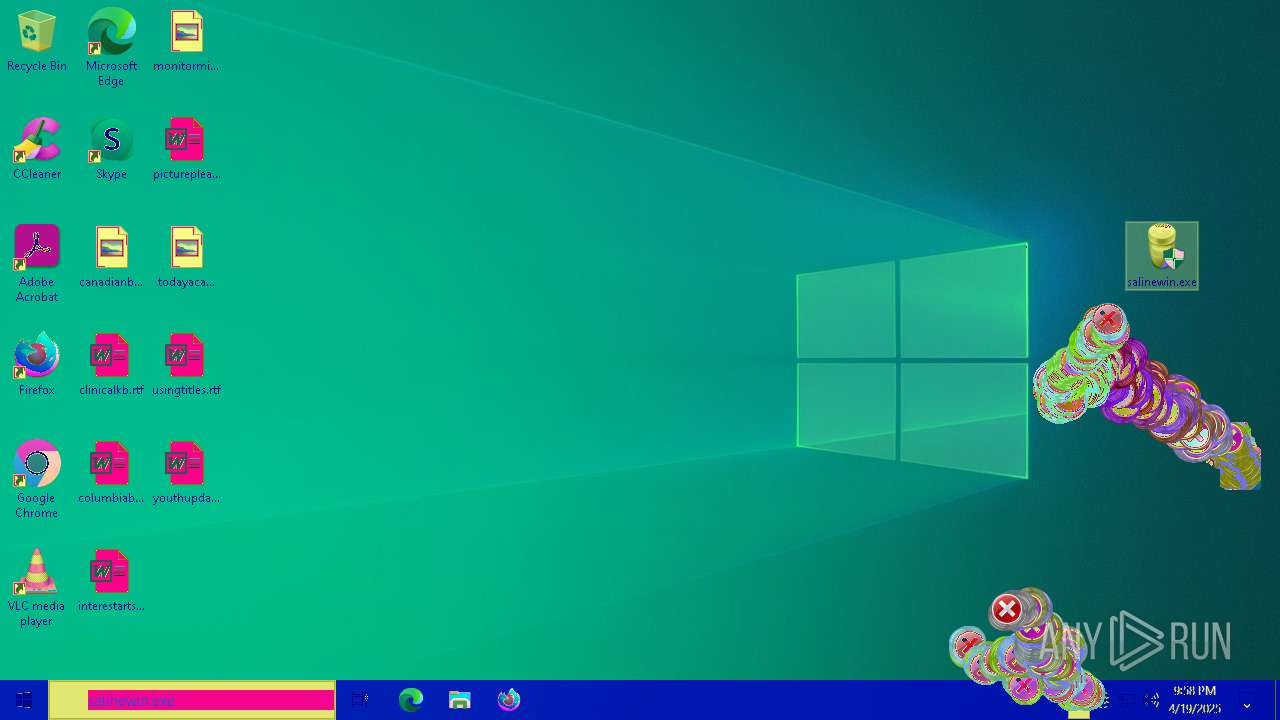Viewport: 1280px width, 720px height.
Task: Open the clock showing 9:58 PM
Action: pyautogui.click(x=1195, y=700)
